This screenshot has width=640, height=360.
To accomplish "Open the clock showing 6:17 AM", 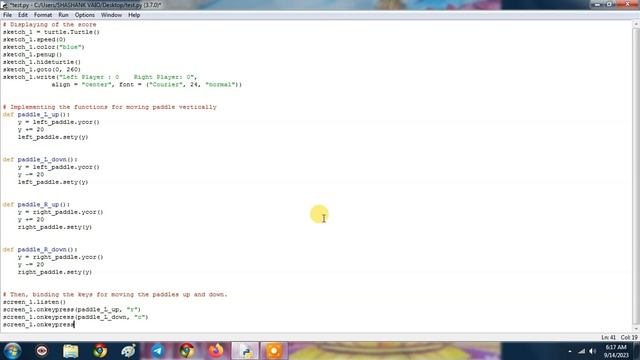I will pyautogui.click(x=616, y=347).
